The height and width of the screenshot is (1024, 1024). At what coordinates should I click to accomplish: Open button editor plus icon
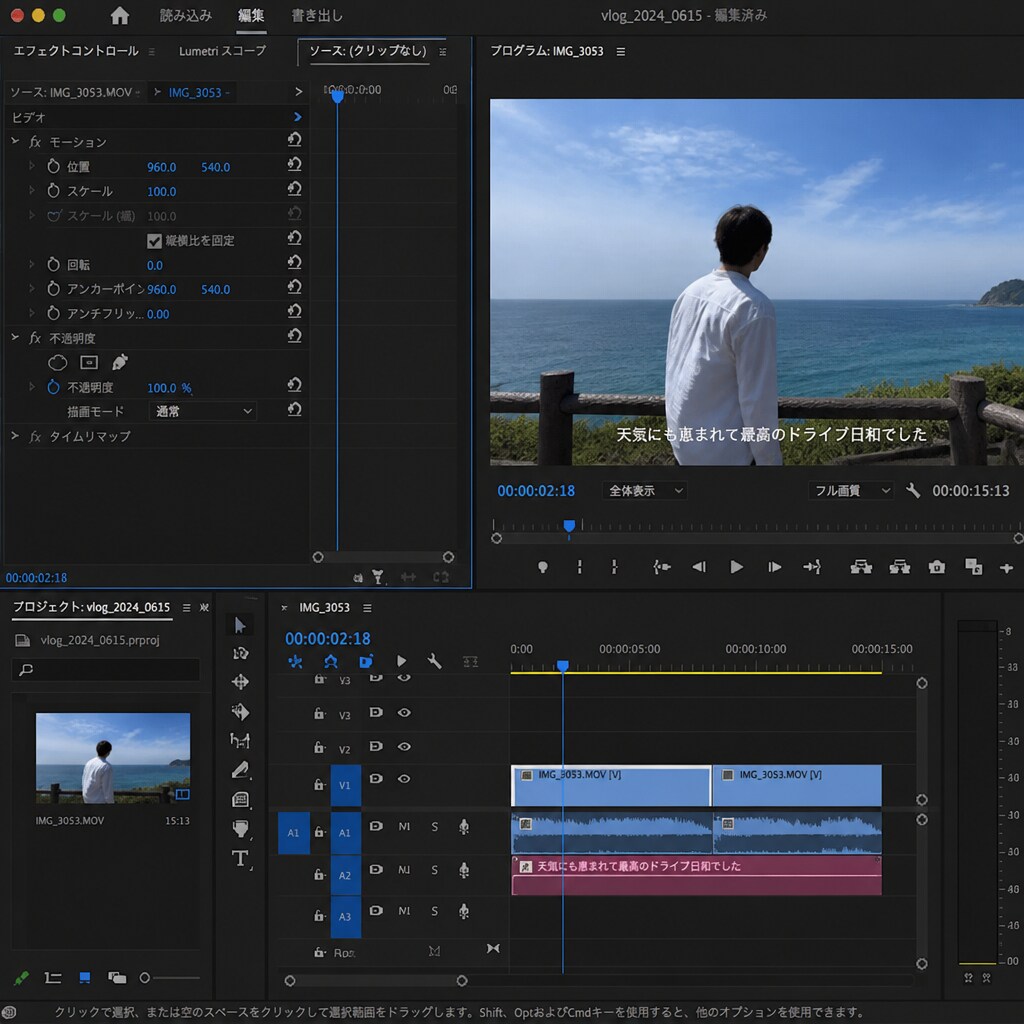(x=1006, y=568)
